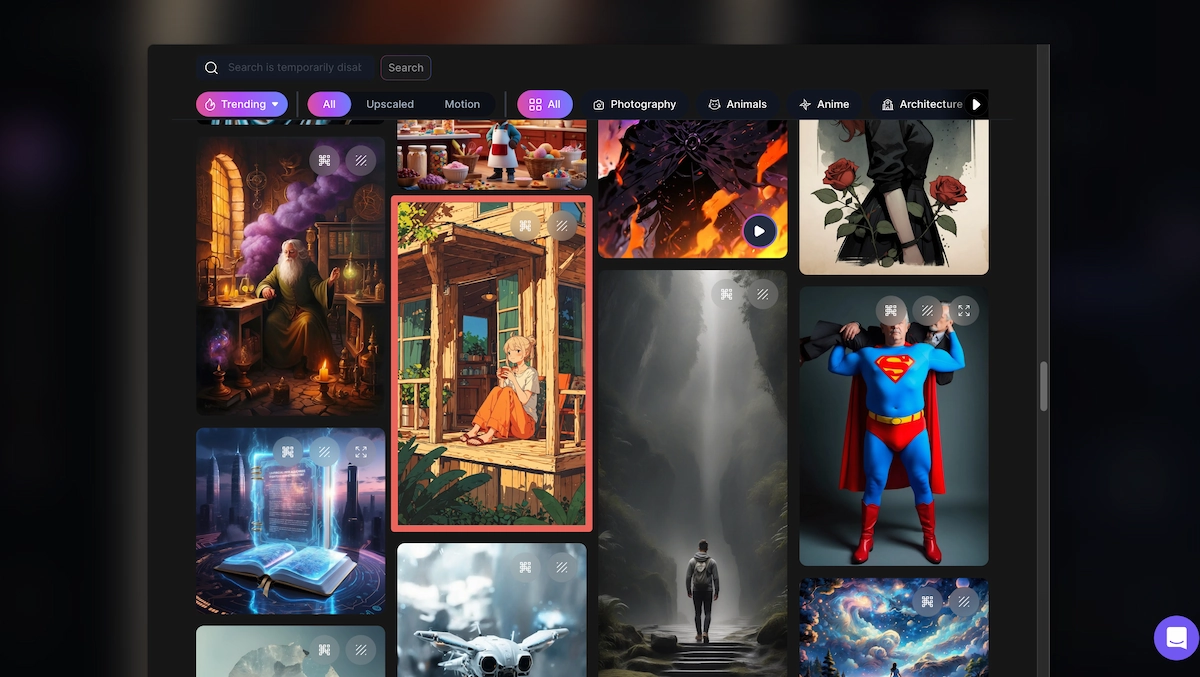Click the magnifying glass search icon
The width and height of the screenshot is (1200, 677).
pyautogui.click(x=211, y=68)
